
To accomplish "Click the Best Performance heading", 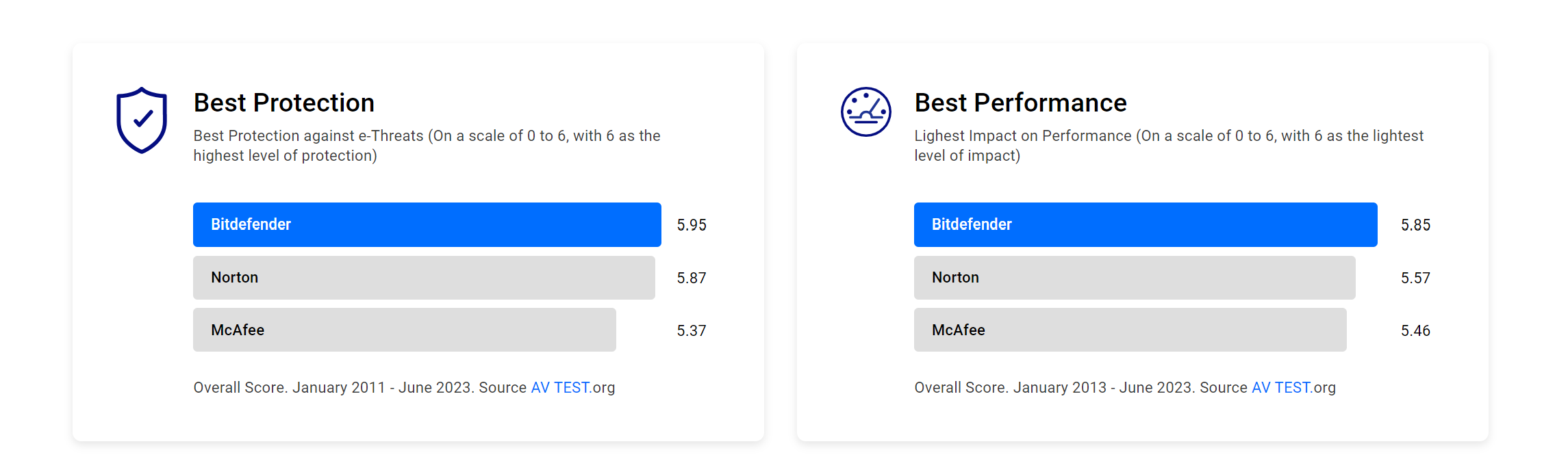I will click(x=1020, y=103).
